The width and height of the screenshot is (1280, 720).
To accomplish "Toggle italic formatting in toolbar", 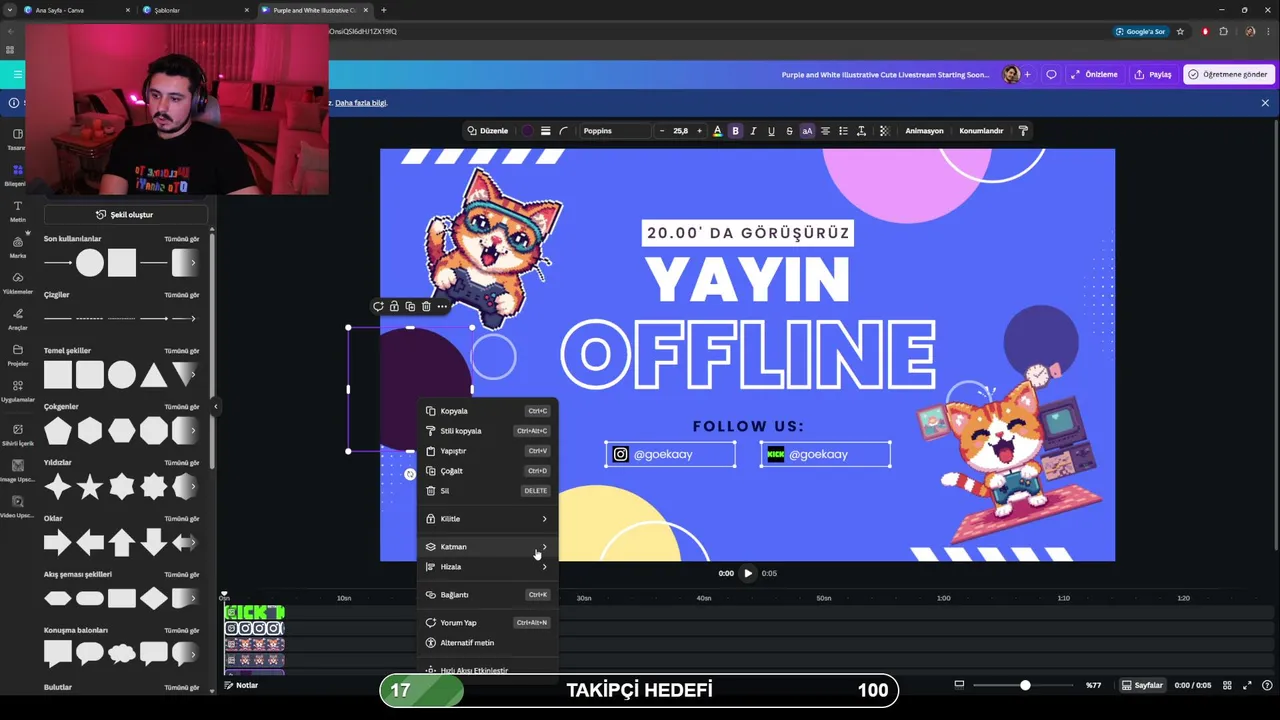I will click(753, 131).
